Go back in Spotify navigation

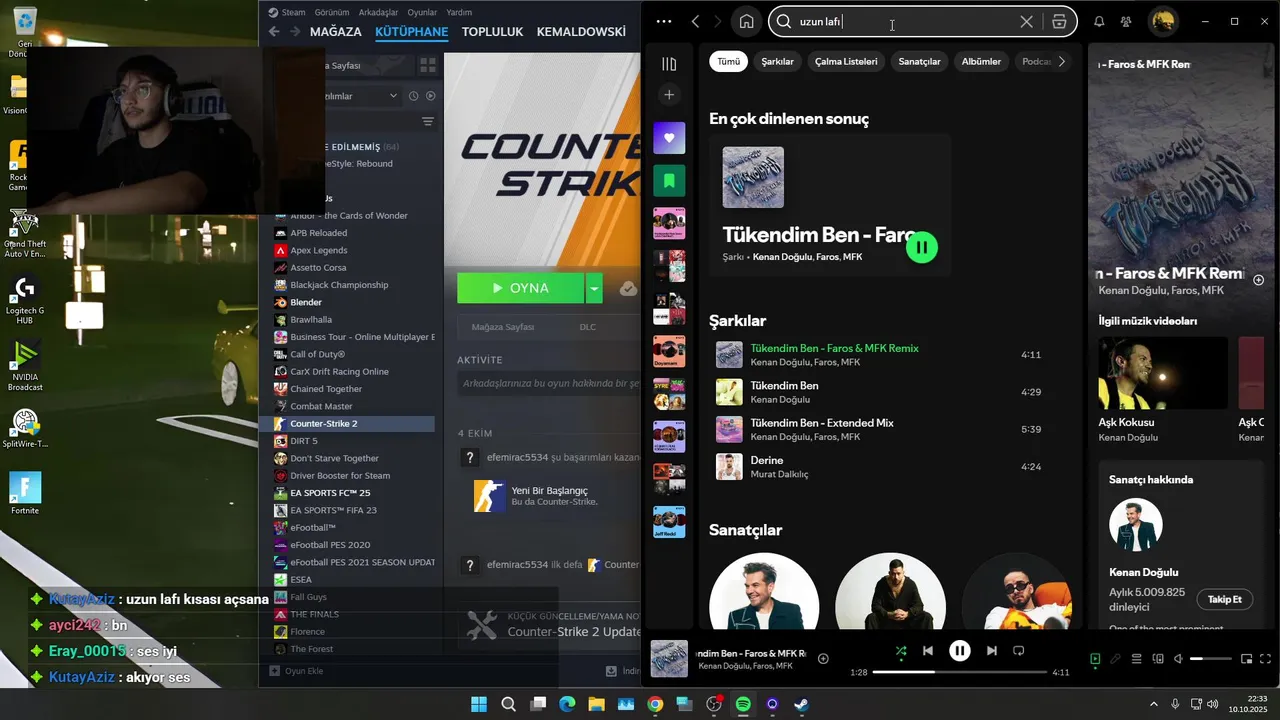(x=696, y=22)
